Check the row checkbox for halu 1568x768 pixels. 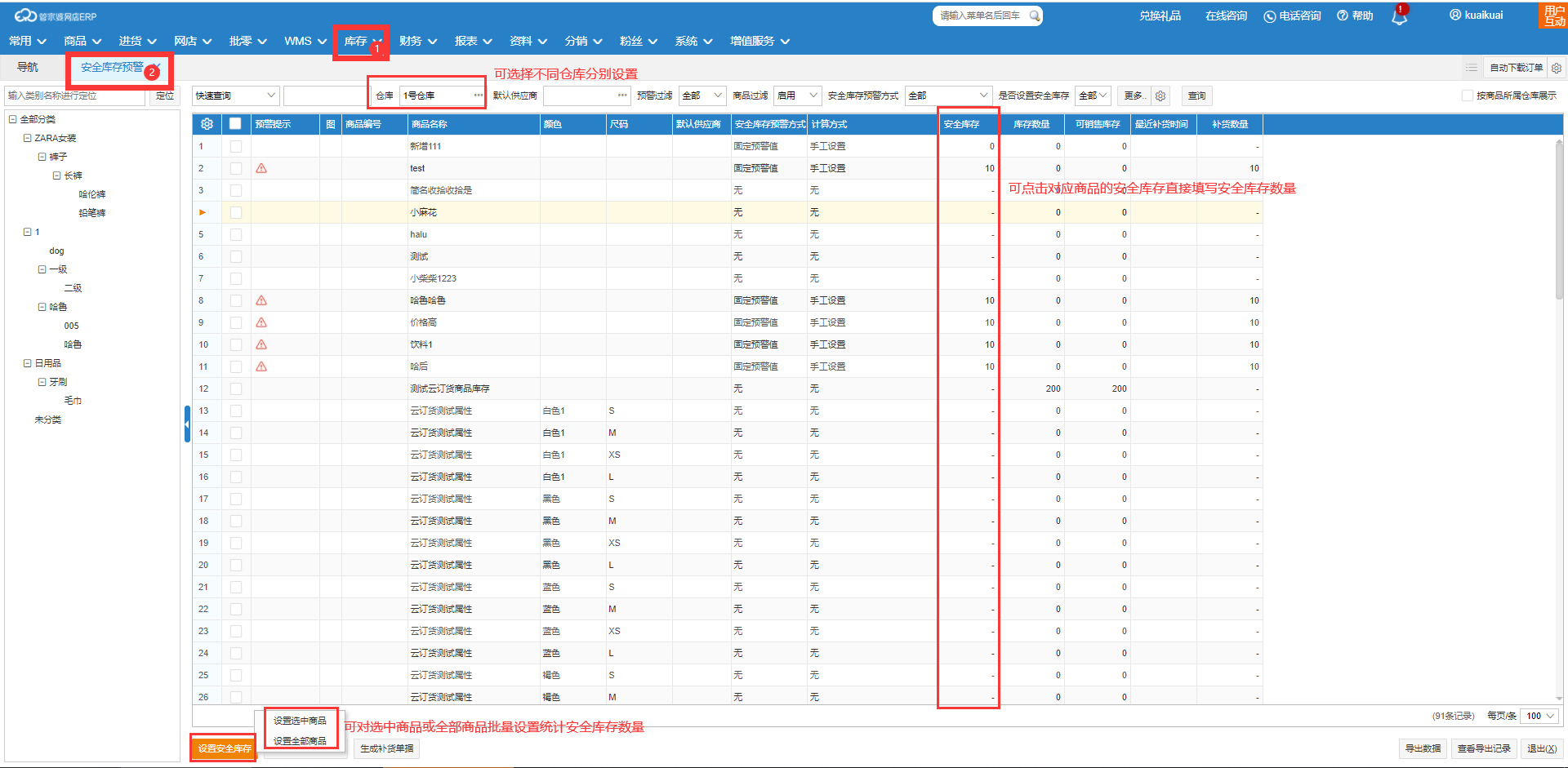point(236,234)
